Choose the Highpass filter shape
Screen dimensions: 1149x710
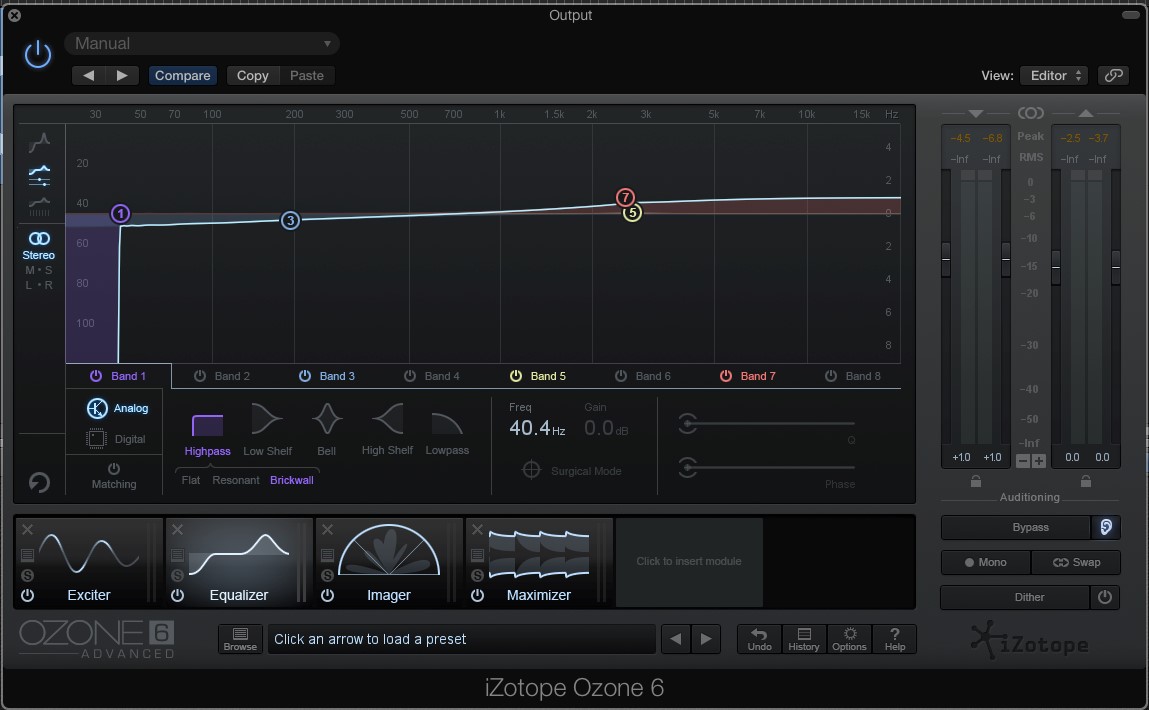(x=207, y=434)
